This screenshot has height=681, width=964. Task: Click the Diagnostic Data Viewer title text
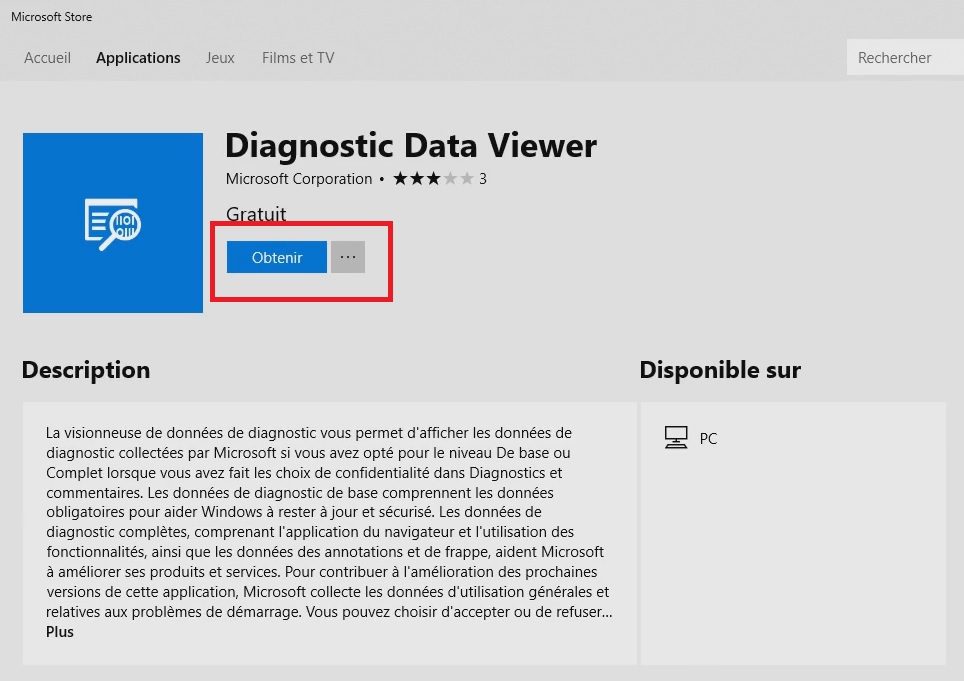(411, 146)
